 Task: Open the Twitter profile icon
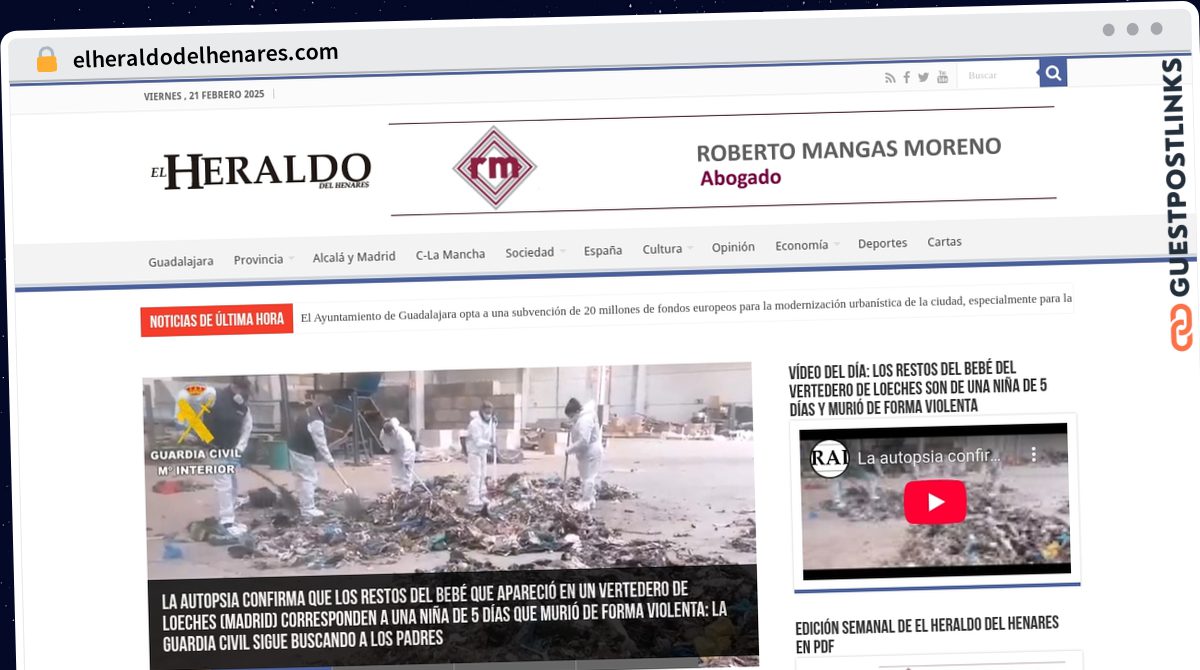coord(923,78)
